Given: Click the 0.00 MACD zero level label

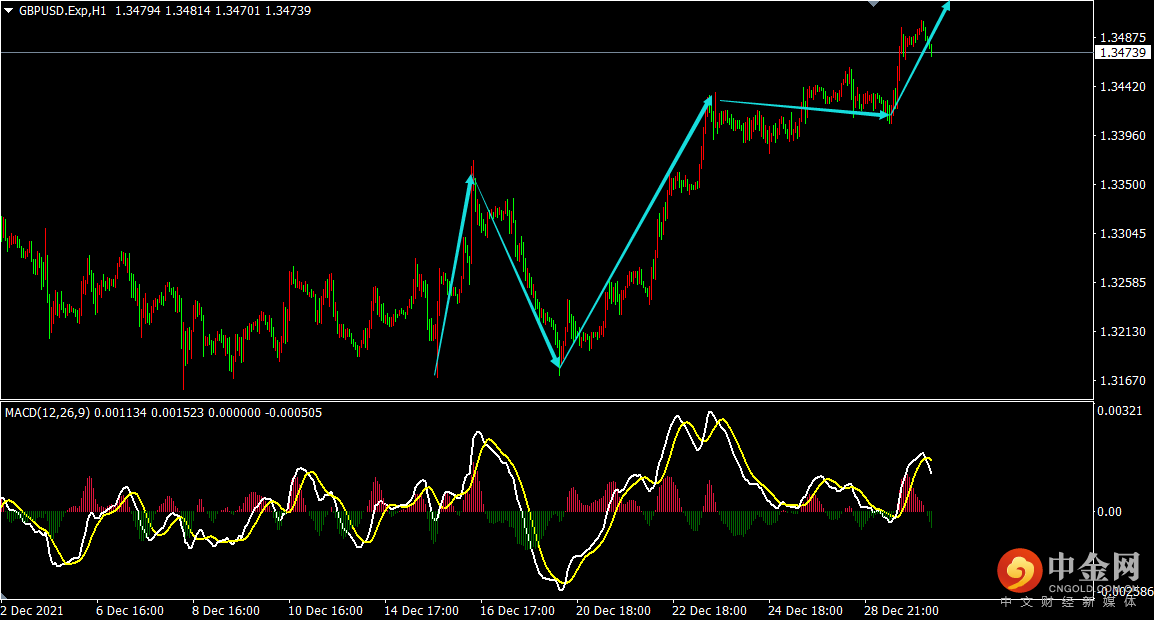Looking at the screenshot, I should pyautogui.click(x=1109, y=512).
